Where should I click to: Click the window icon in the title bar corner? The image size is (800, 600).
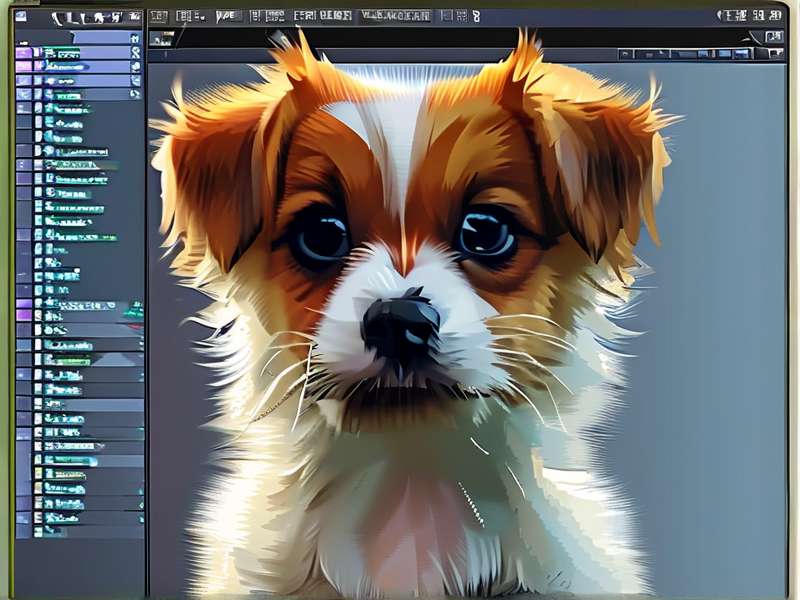(21, 16)
